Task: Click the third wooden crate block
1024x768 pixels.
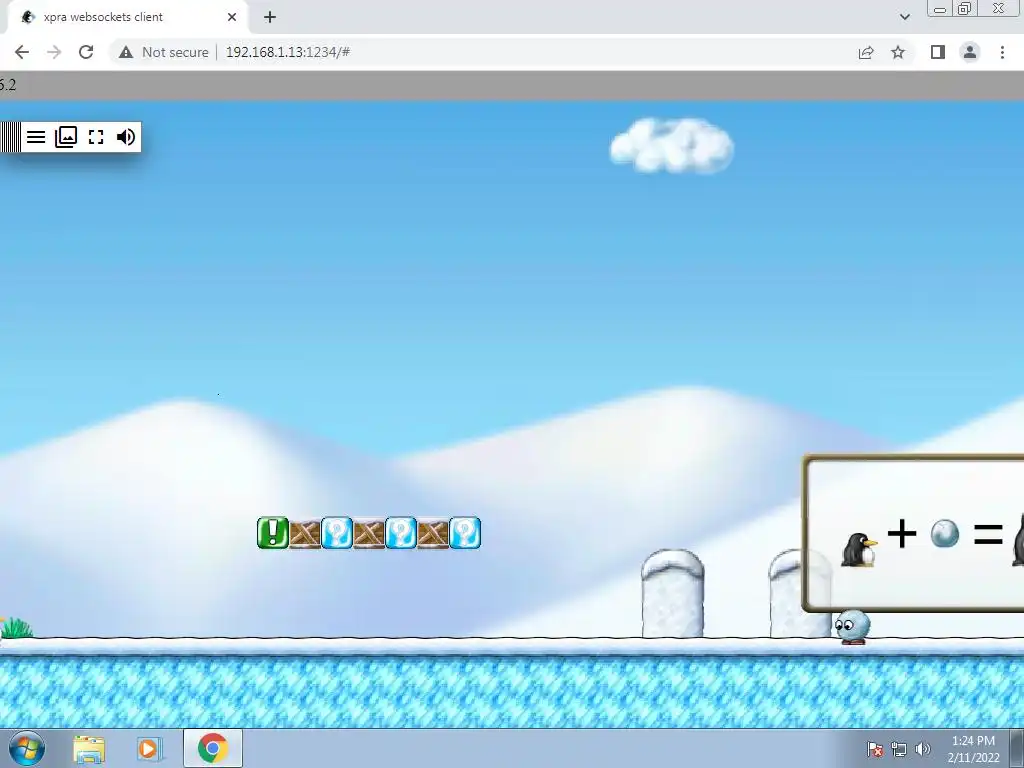Action: 433,534
